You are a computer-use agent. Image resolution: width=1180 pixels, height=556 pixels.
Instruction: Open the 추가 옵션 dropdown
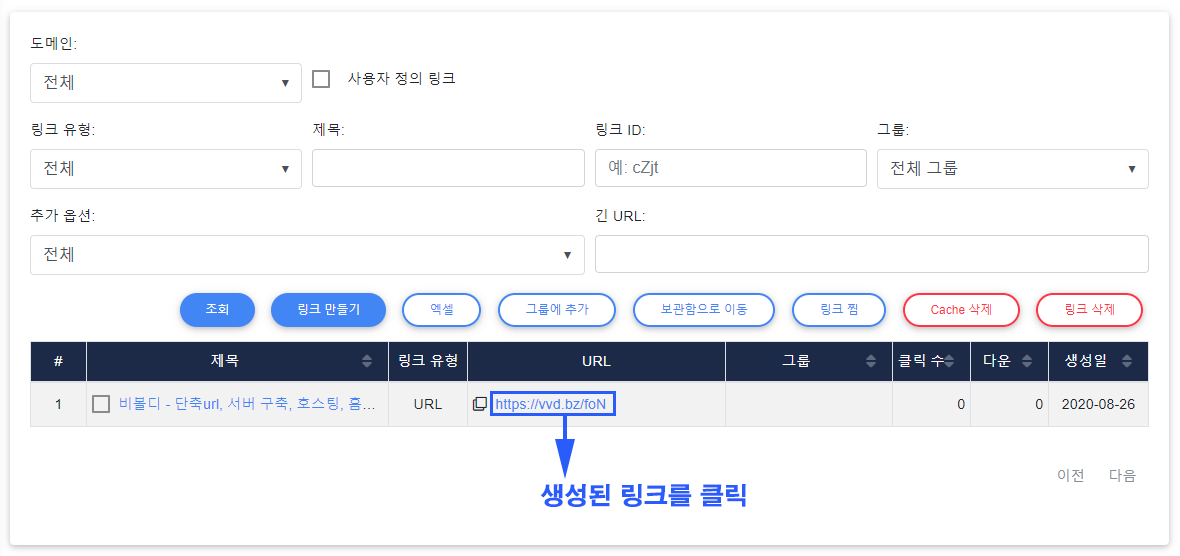point(307,255)
